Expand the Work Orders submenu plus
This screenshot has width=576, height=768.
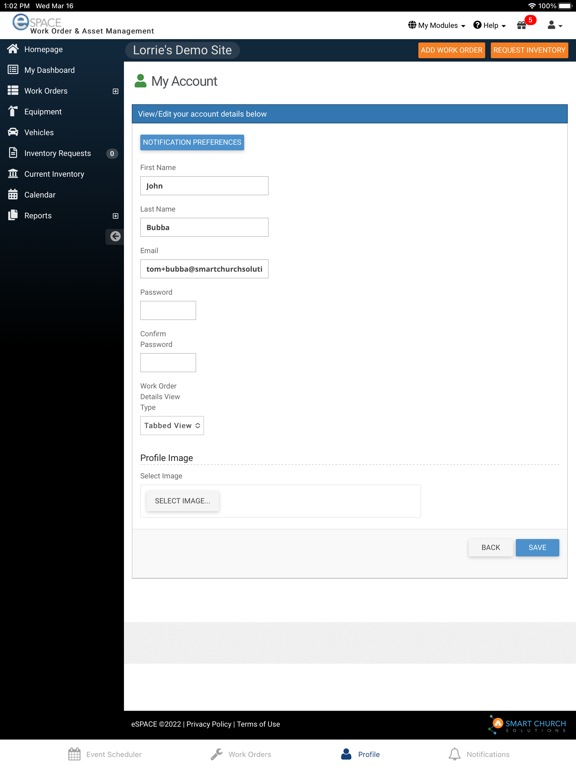tap(116, 91)
